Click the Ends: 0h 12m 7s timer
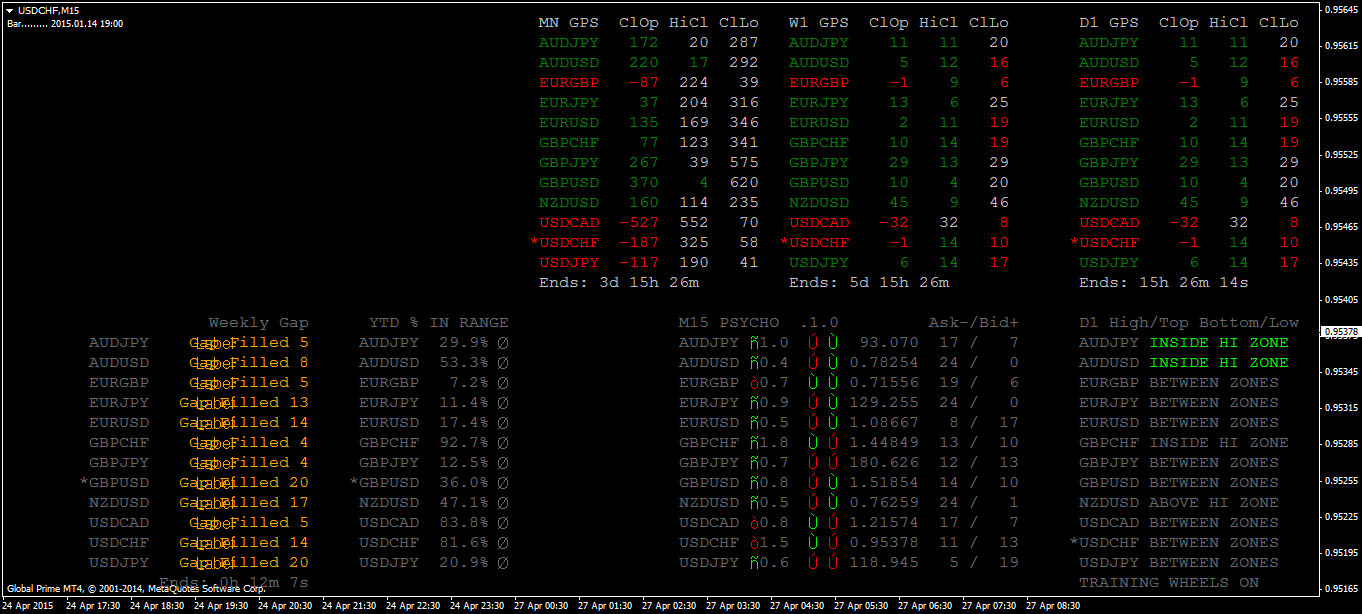The image size is (1362, 614). click(x=234, y=582)
